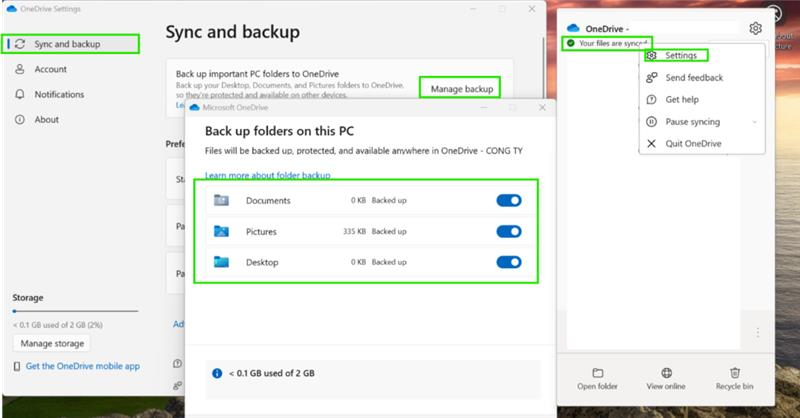Click the About info icon in sidebar
800x418 pixels.
(20, 119)
